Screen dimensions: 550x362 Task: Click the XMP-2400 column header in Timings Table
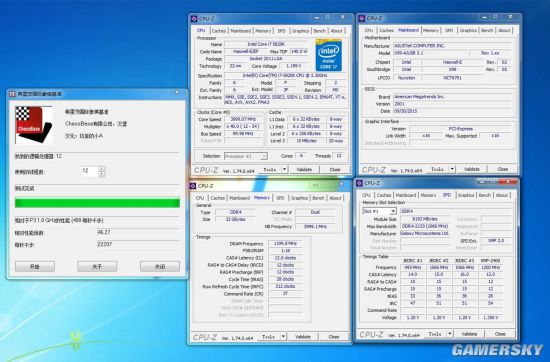(490, 261)
